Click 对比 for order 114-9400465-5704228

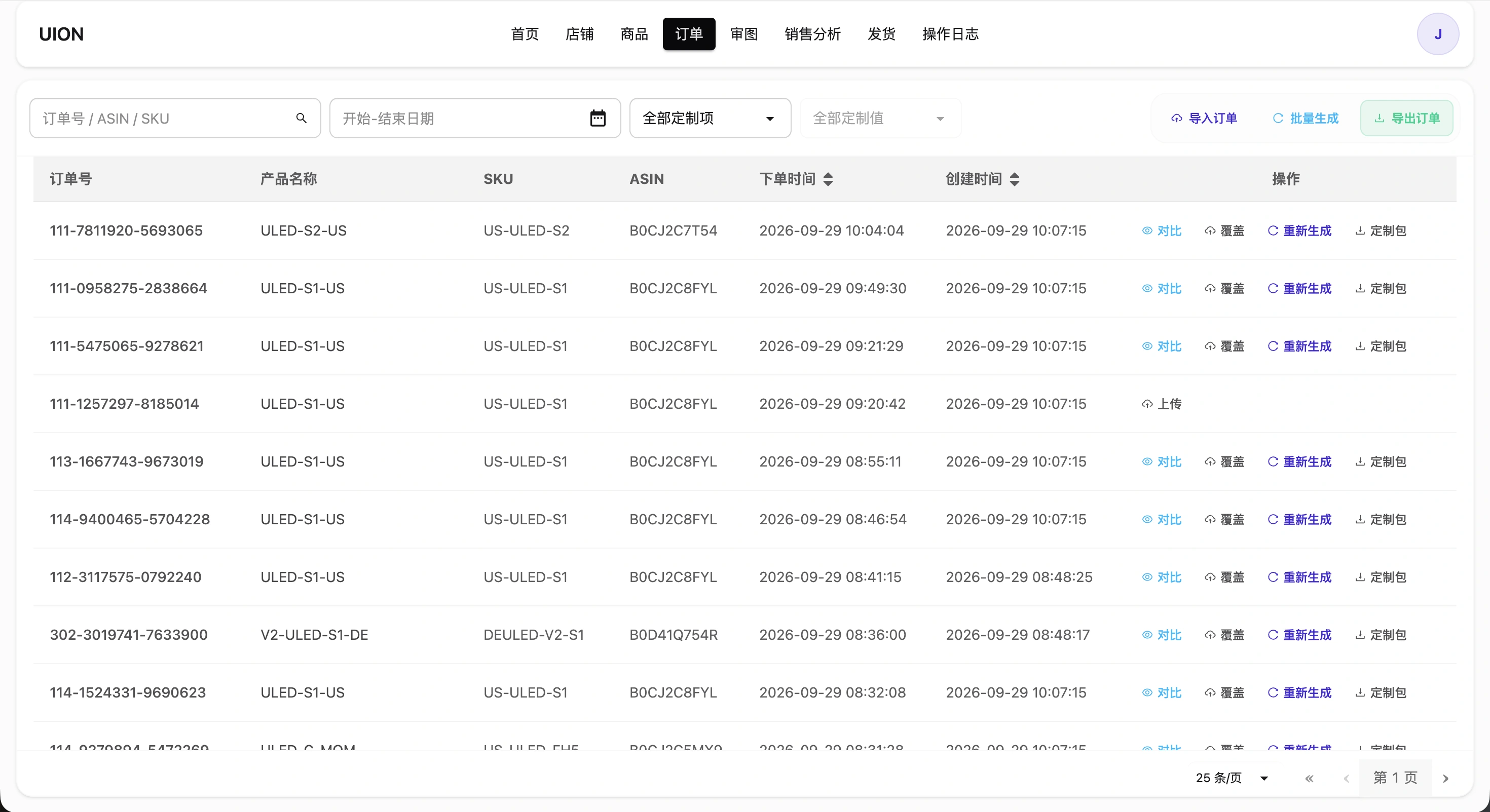click(x=1162, y=520)
